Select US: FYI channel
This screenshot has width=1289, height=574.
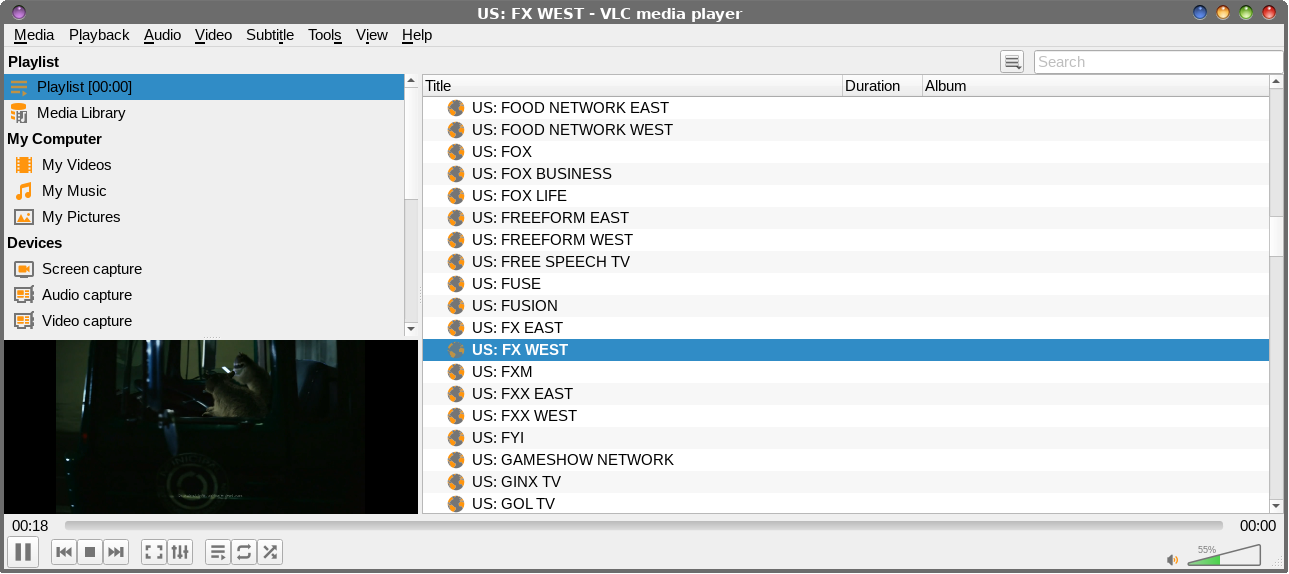point(846,438)
